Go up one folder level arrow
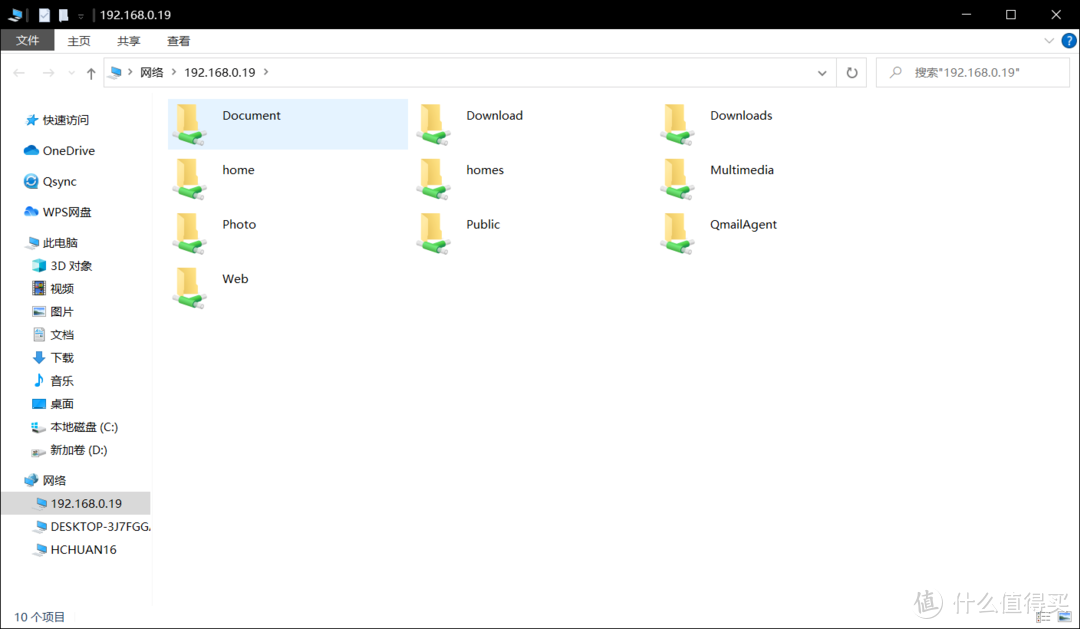Screen dimensions: 1080x629 [x=91, y=73]
